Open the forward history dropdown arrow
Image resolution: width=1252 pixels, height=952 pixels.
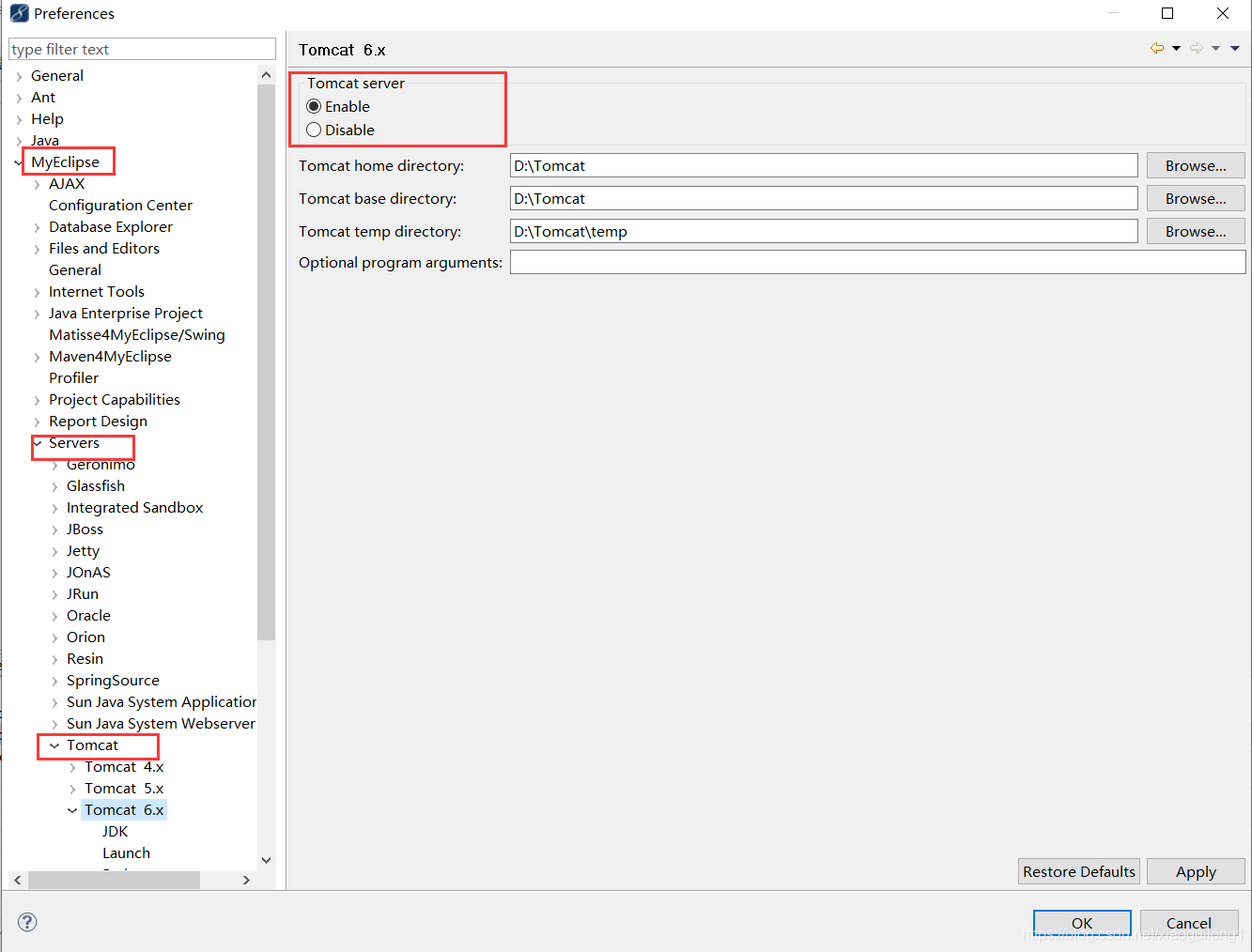(1215, 48)
